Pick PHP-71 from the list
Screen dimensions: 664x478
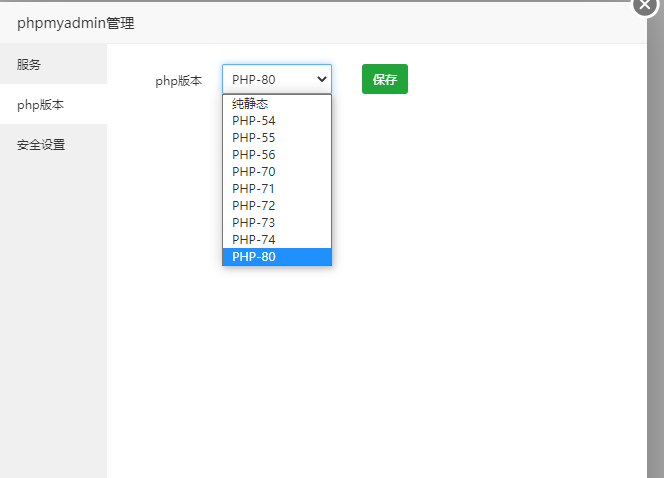277,188
